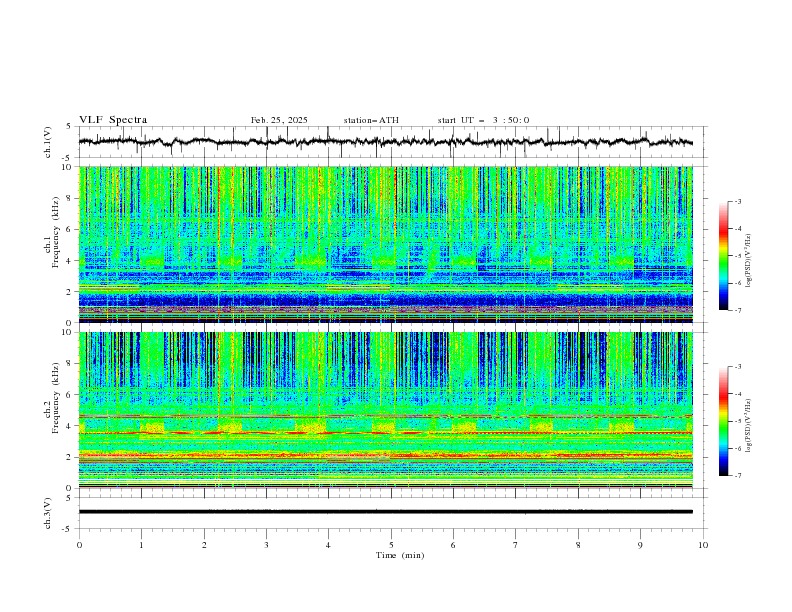Click the ch.1 "Frequency (kHz)" axis label
This screenshot has height=612, width=792.
[56, 232]
